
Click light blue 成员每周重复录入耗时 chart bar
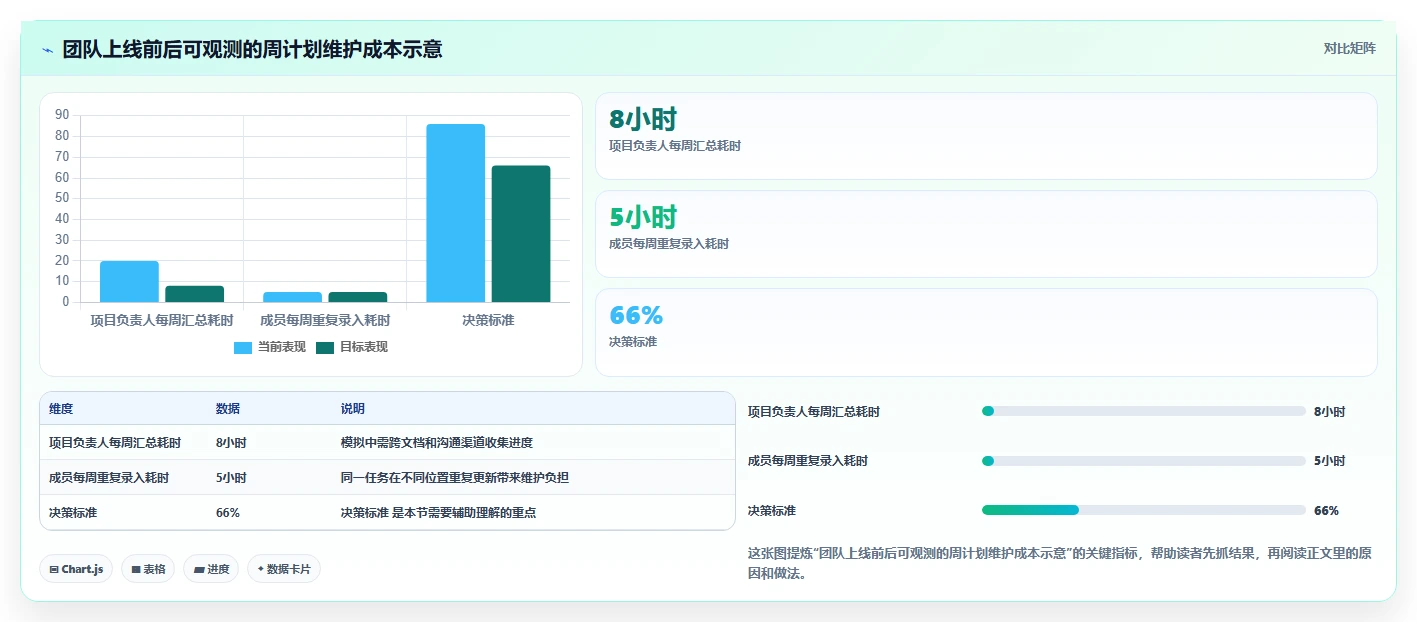pyautogui.click(x=292, y=297)
